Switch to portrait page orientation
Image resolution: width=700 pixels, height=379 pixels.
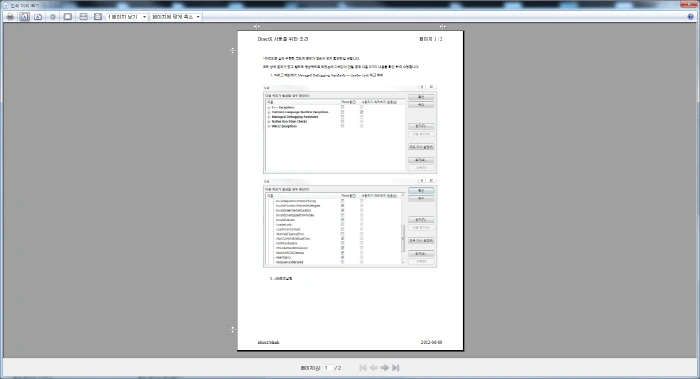[x=25, y=17]
